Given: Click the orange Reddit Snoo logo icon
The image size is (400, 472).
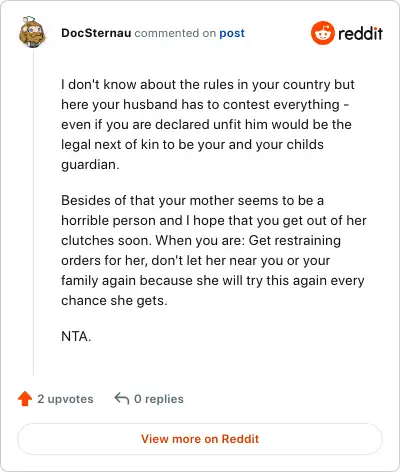Looking at the screenshot, I should click(x=322, y=33).
